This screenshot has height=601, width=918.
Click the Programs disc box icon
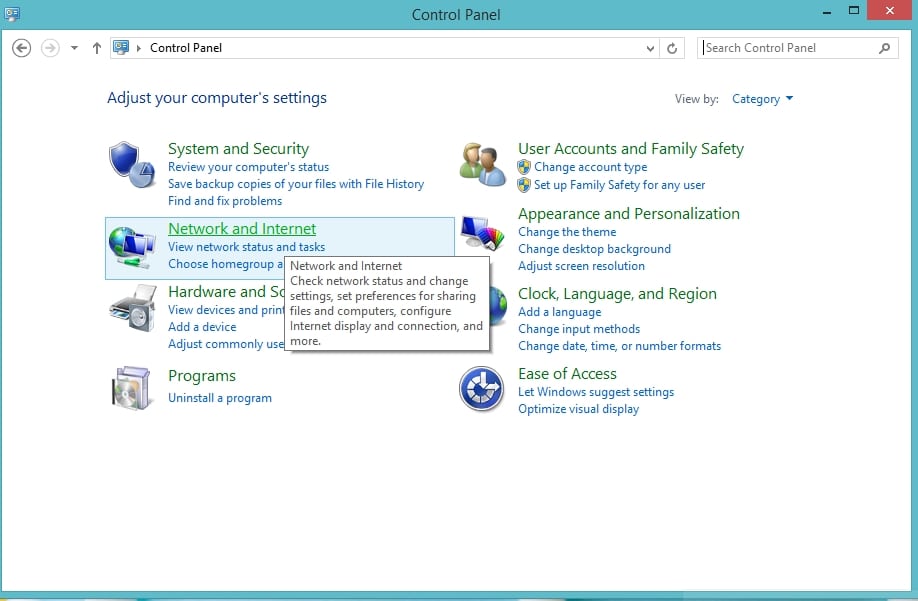[x=132, y=387]
